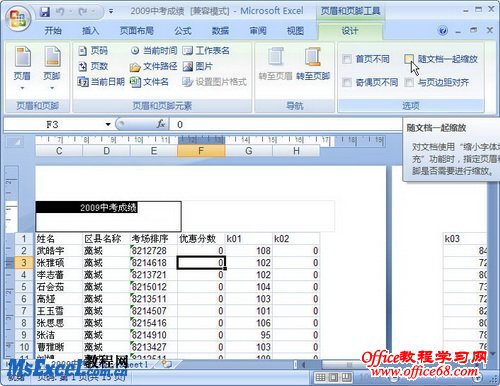The image size is (500, 386).
Task: Insert Picture (图片) into header
Action: 198,66
